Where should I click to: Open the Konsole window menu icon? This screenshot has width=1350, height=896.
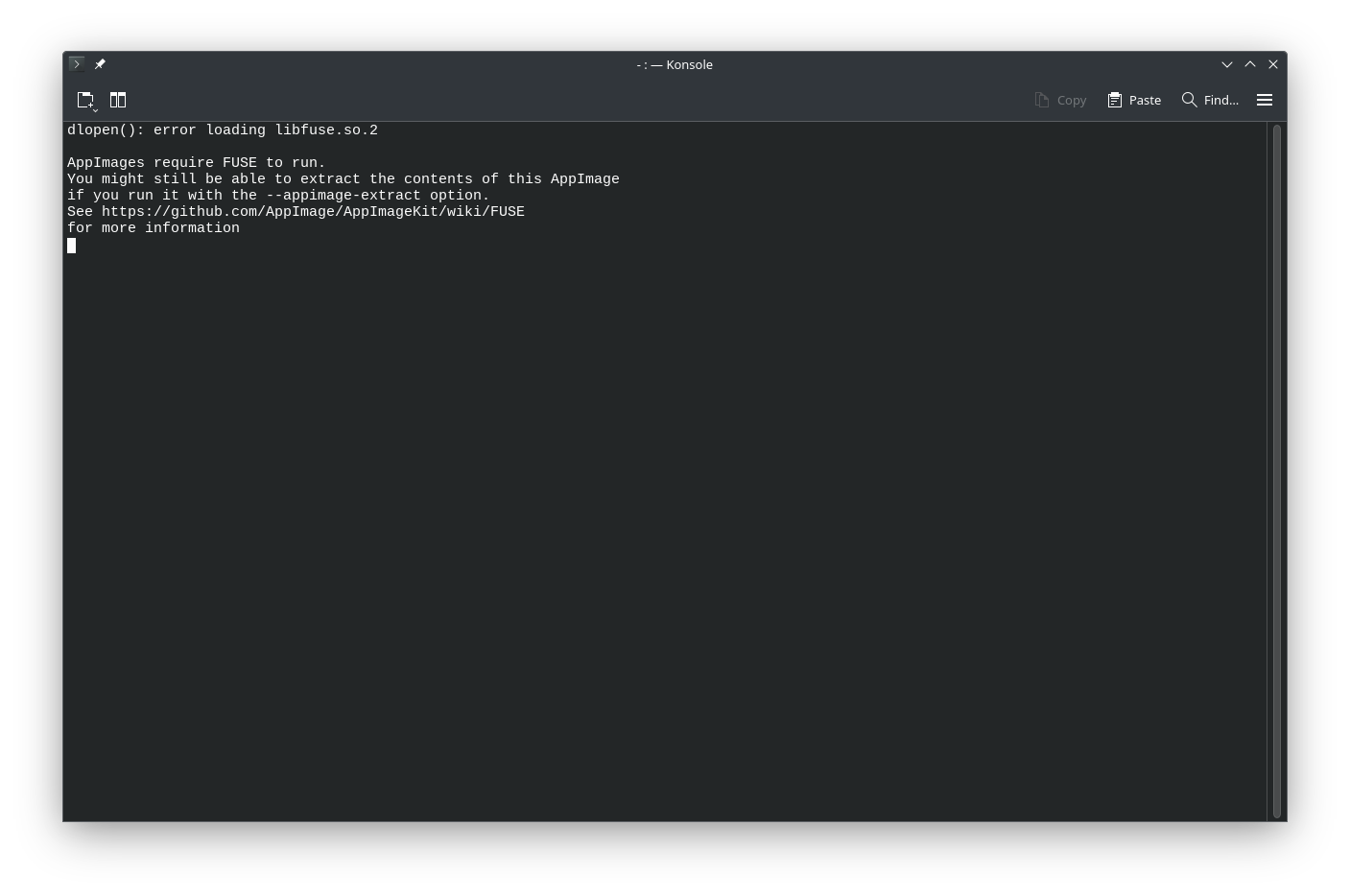(77, 64)
